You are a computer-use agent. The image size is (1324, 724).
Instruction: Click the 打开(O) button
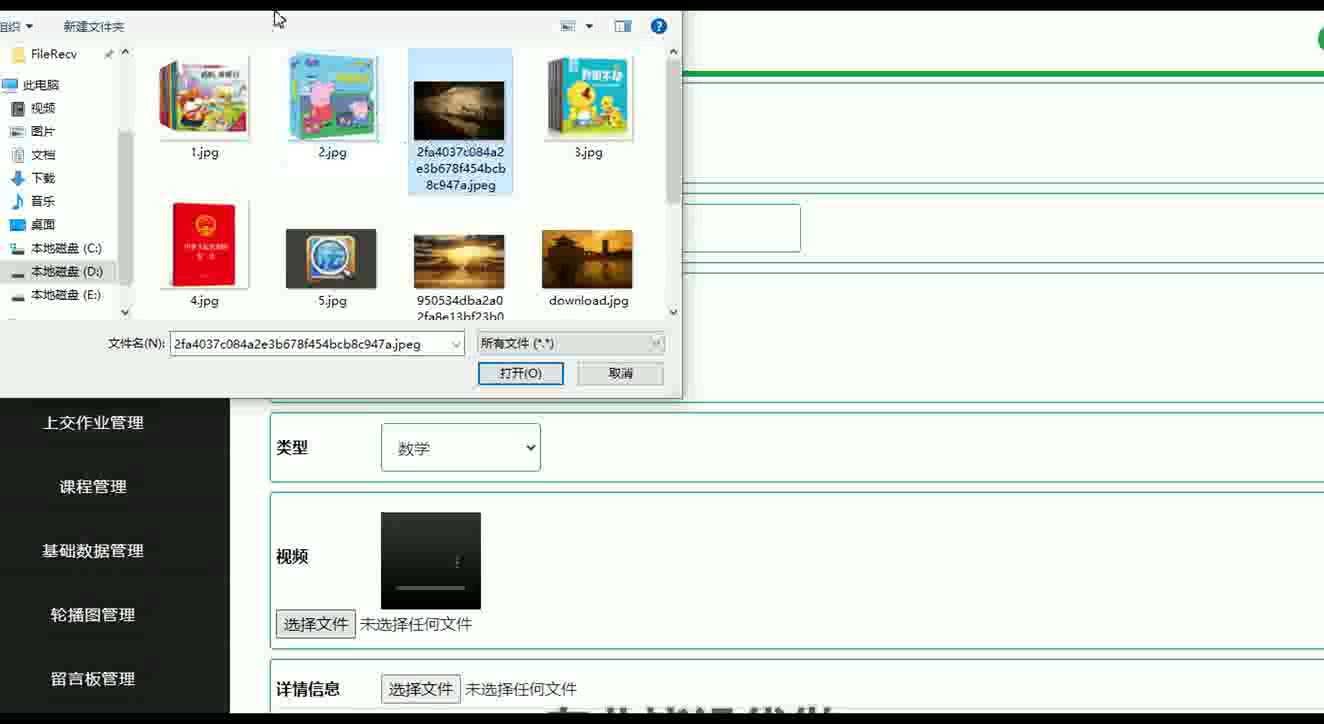tap(520, 373)
